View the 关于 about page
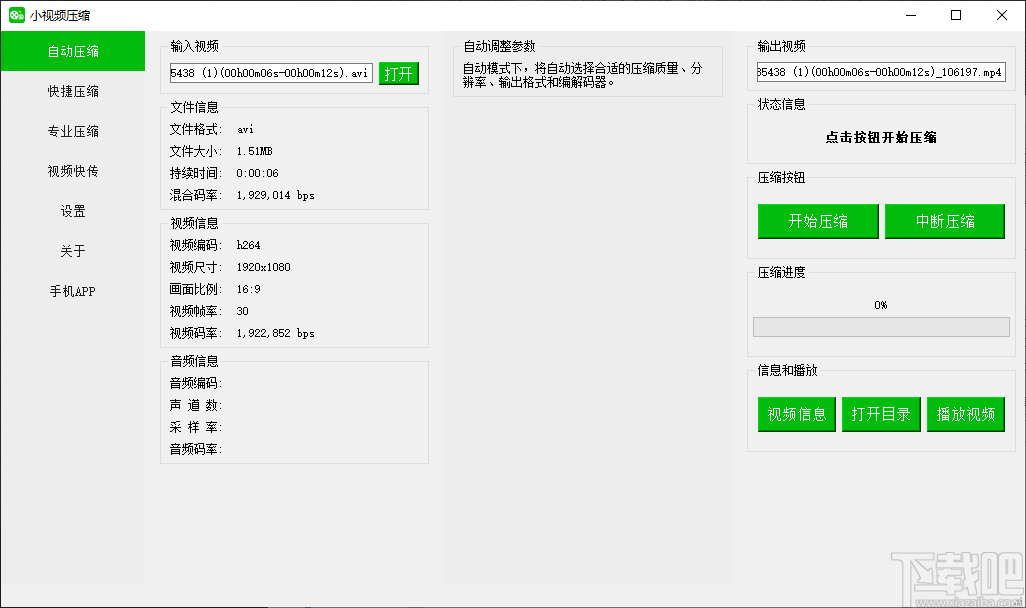1026x608 pixels. tap(72, 251)
